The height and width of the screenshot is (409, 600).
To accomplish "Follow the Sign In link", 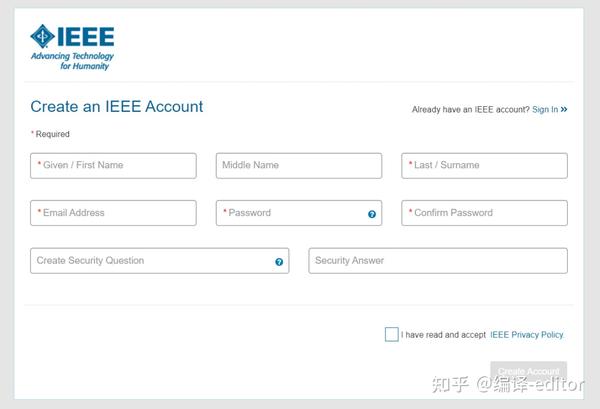I will point(549,109).
